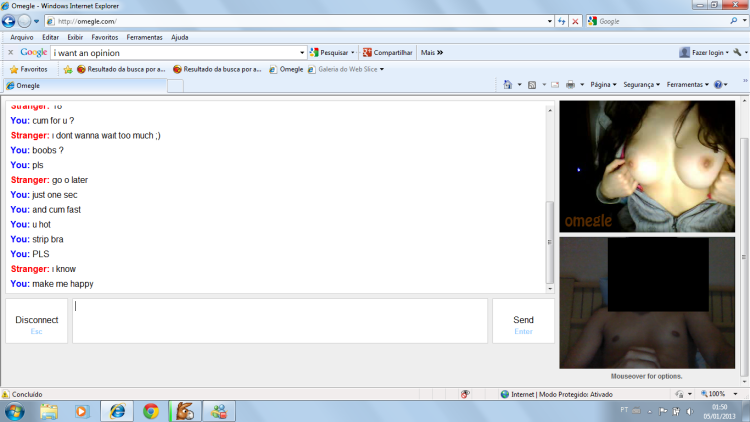
Task: Expand the Segurança dropdown menu
Action: pos(642,85)
